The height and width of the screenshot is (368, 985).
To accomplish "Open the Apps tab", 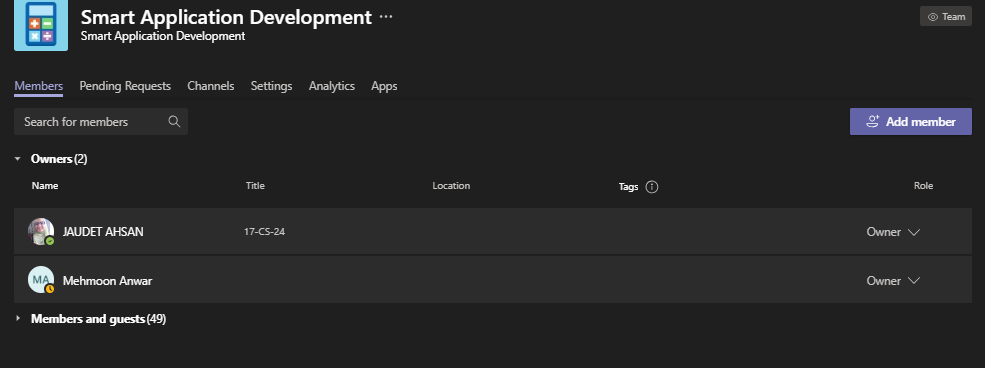I will coord(384,86).
